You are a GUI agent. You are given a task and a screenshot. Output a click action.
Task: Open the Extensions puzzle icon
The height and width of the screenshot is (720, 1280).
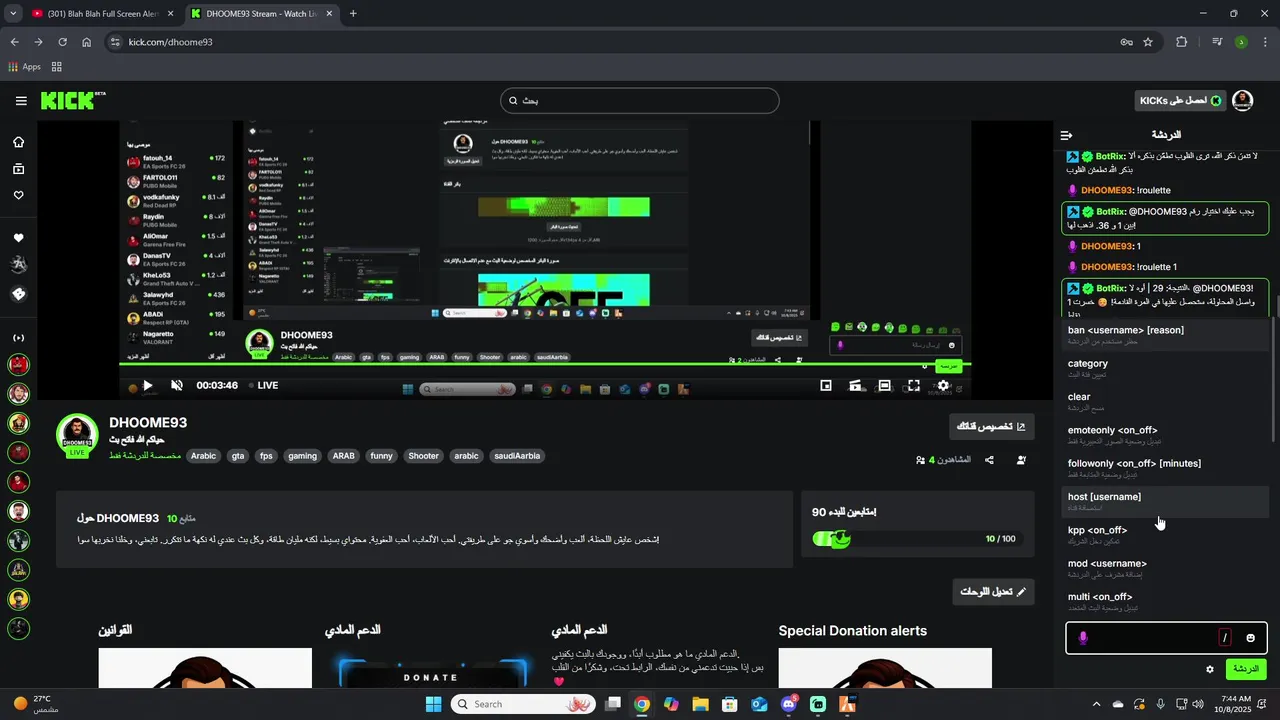click(1182, 42)
